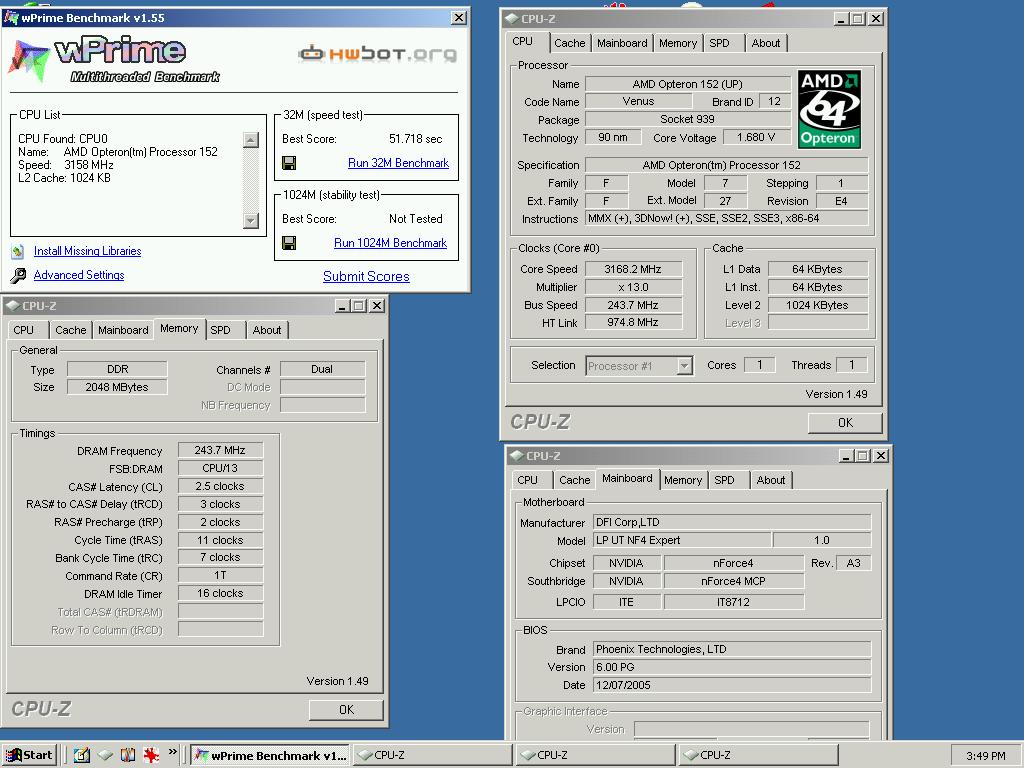Click the Command Rate 1T field

coord(220,575)
